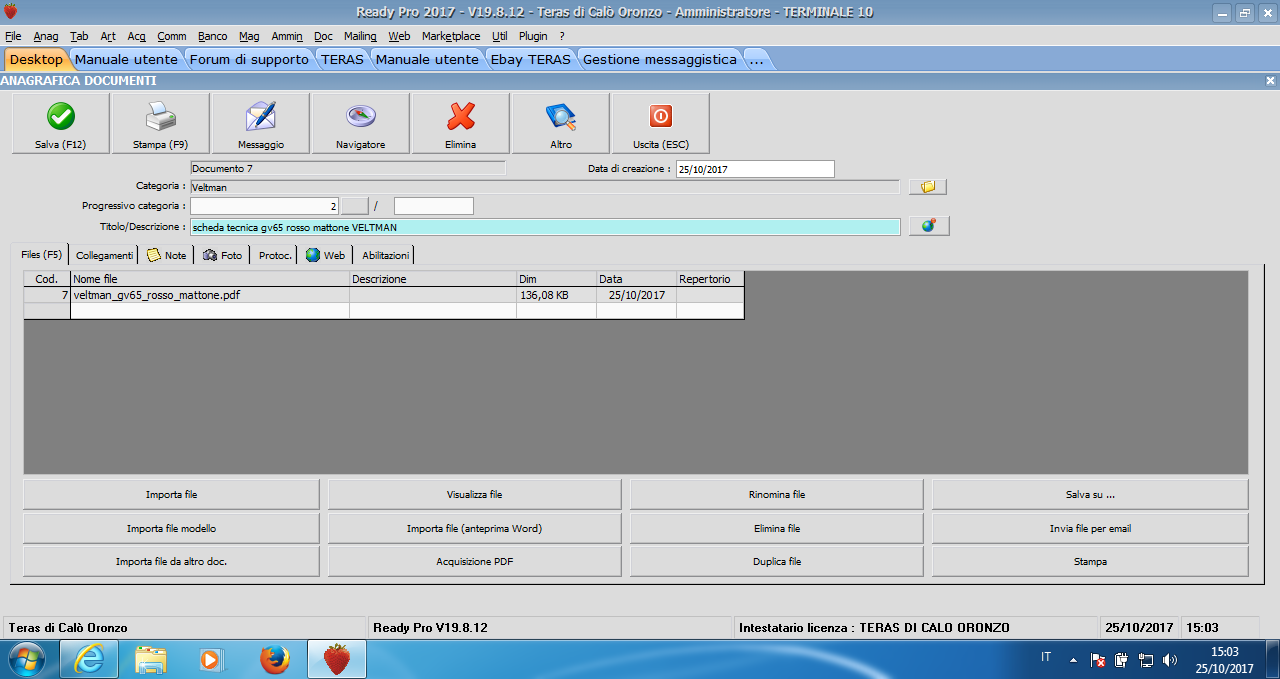Open the Util menu
This screenshot has width=1280, height=679.
pyautogui.click(x=500, y=36)
